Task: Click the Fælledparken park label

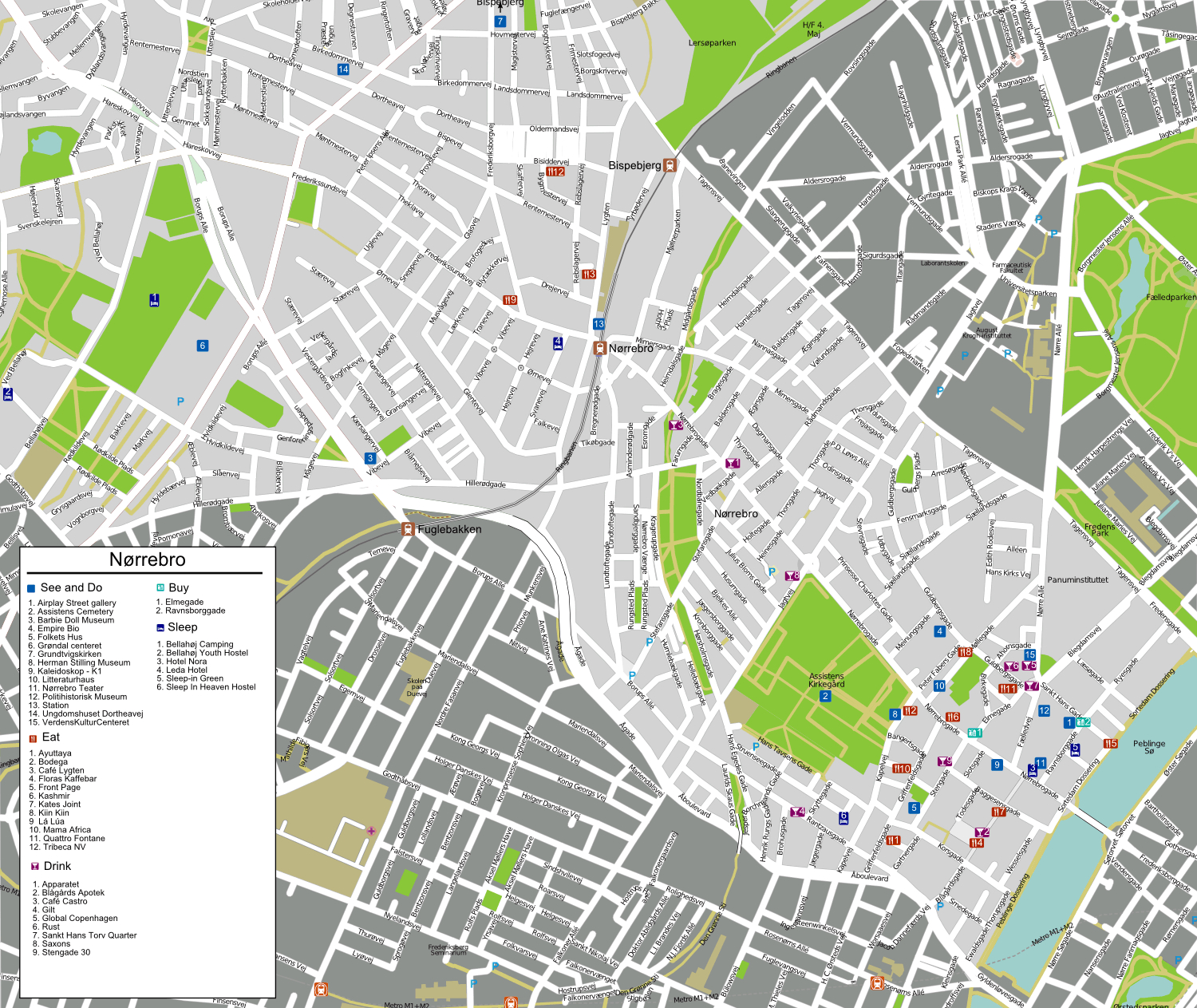Action: point(1171,297)
